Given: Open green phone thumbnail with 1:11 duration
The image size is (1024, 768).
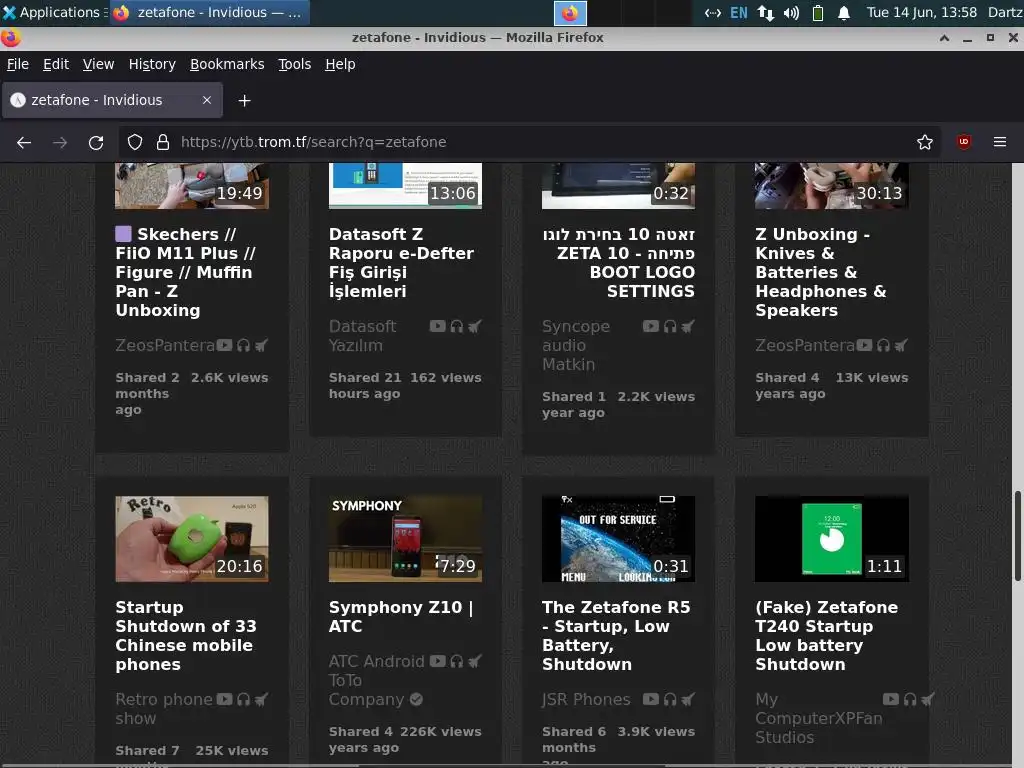Looking at the screenshot, I should [831, 539].
